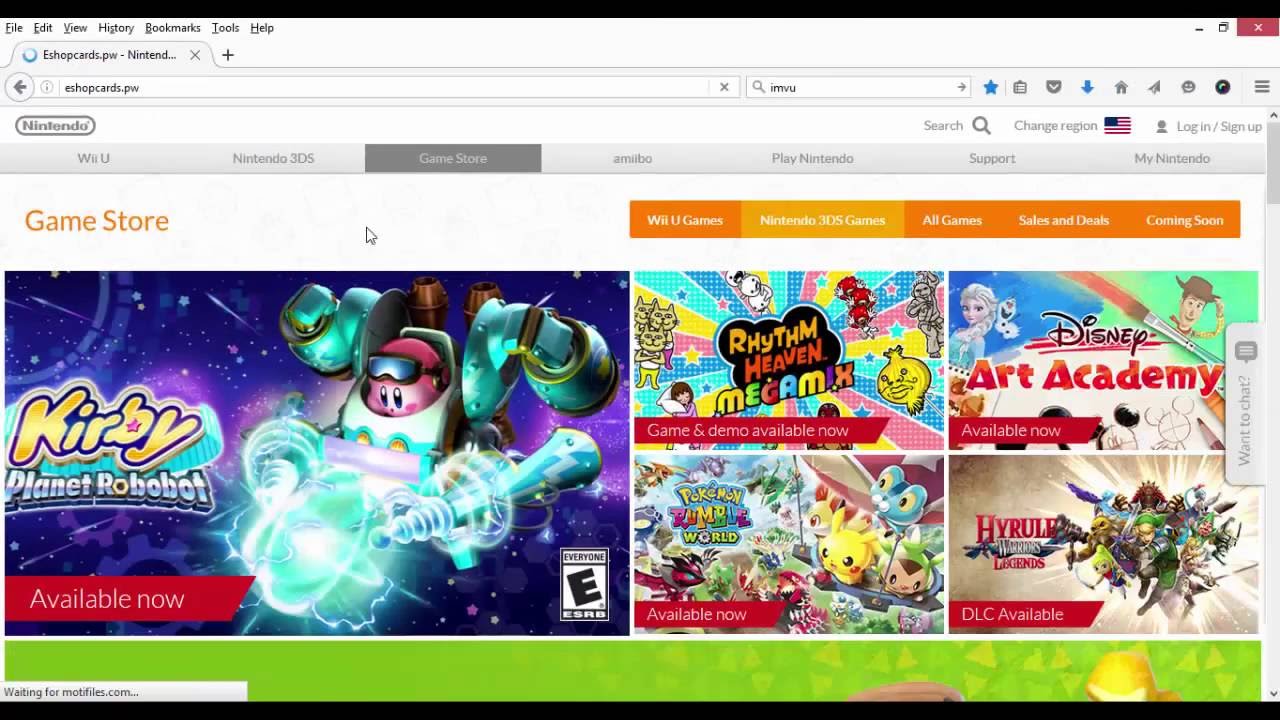1280x720 pixels.
Task: Open the Disney Art Academy tile
Action: (1103, 360)
